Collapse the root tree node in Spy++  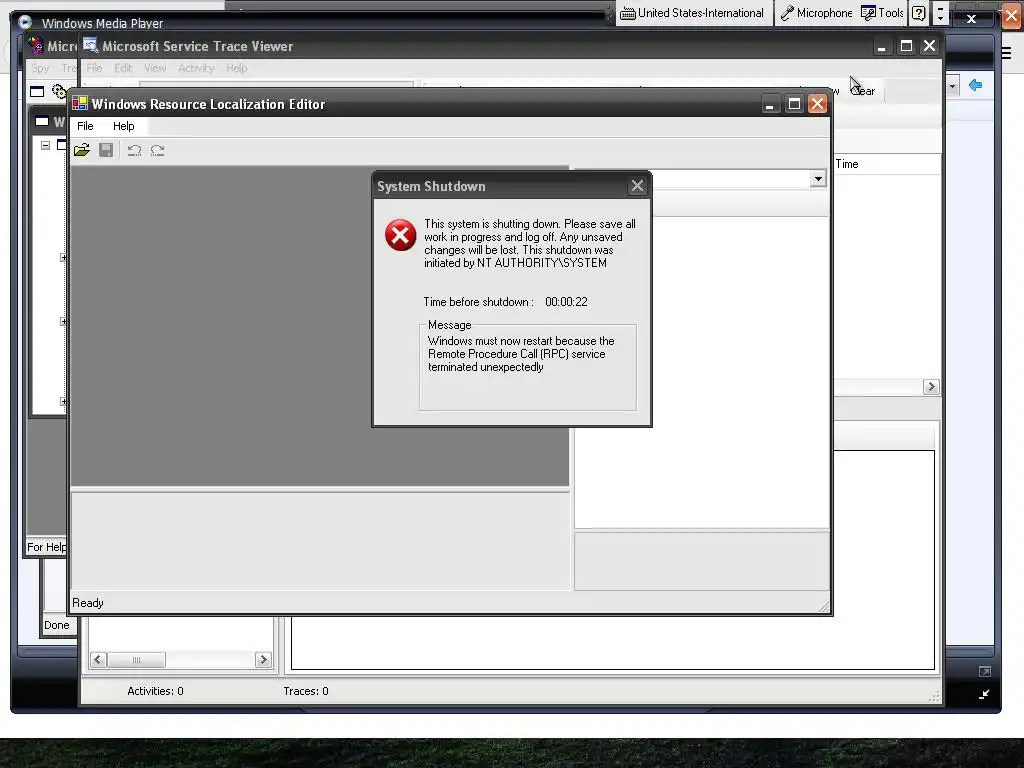(x=46, y=145)
